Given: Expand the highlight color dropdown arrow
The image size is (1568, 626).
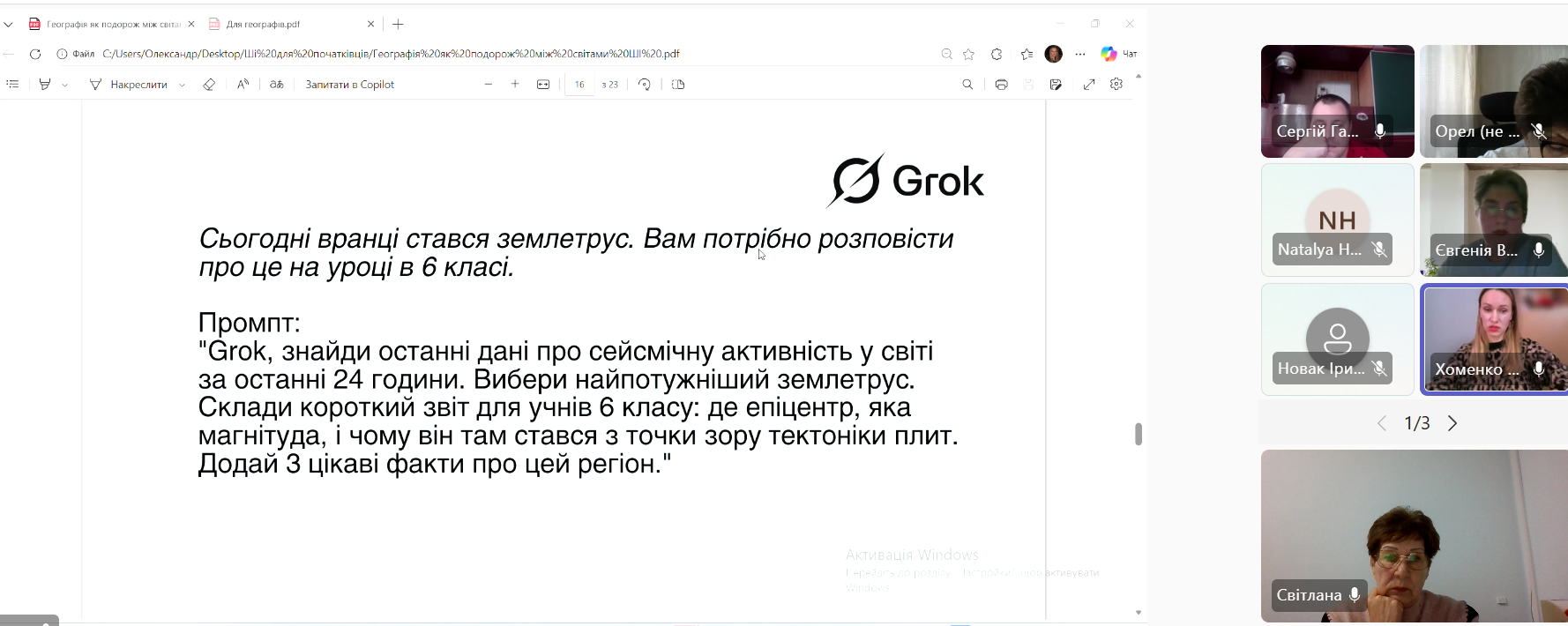Looking at the screenshot, I should (65, 86).
